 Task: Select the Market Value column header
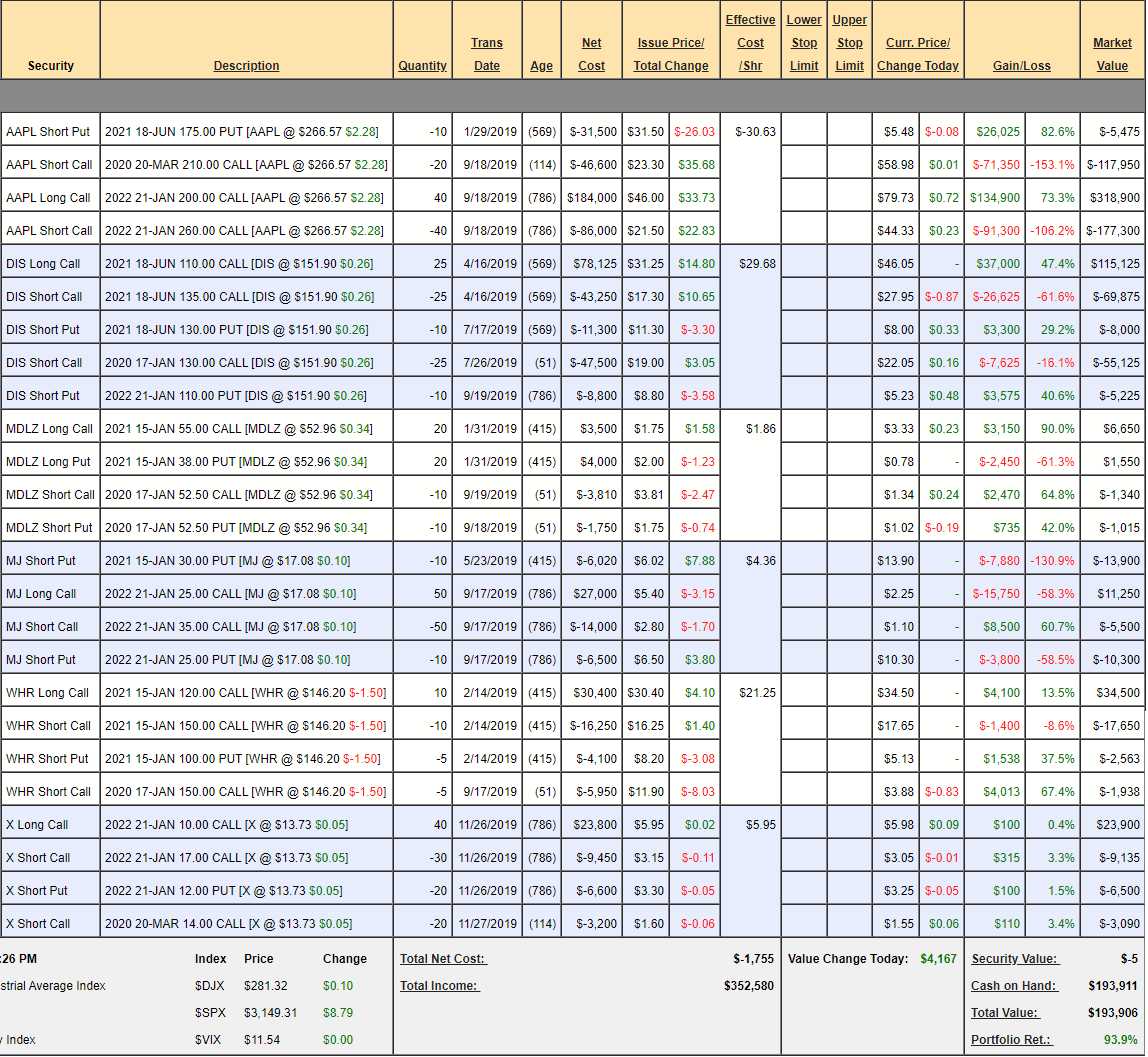(1112, 54)
